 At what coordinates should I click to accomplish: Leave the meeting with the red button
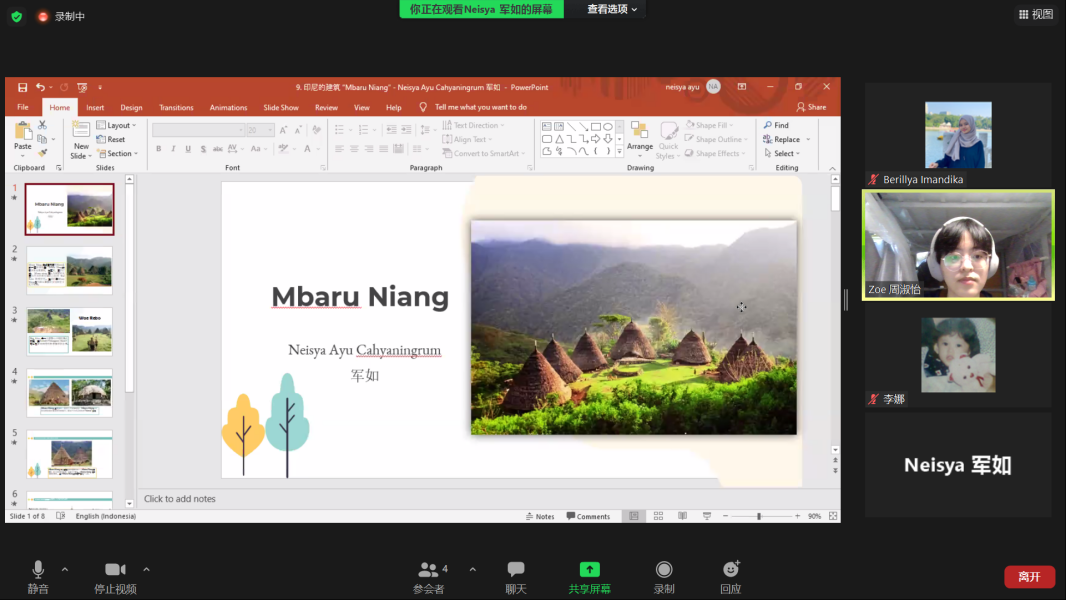1029,577
